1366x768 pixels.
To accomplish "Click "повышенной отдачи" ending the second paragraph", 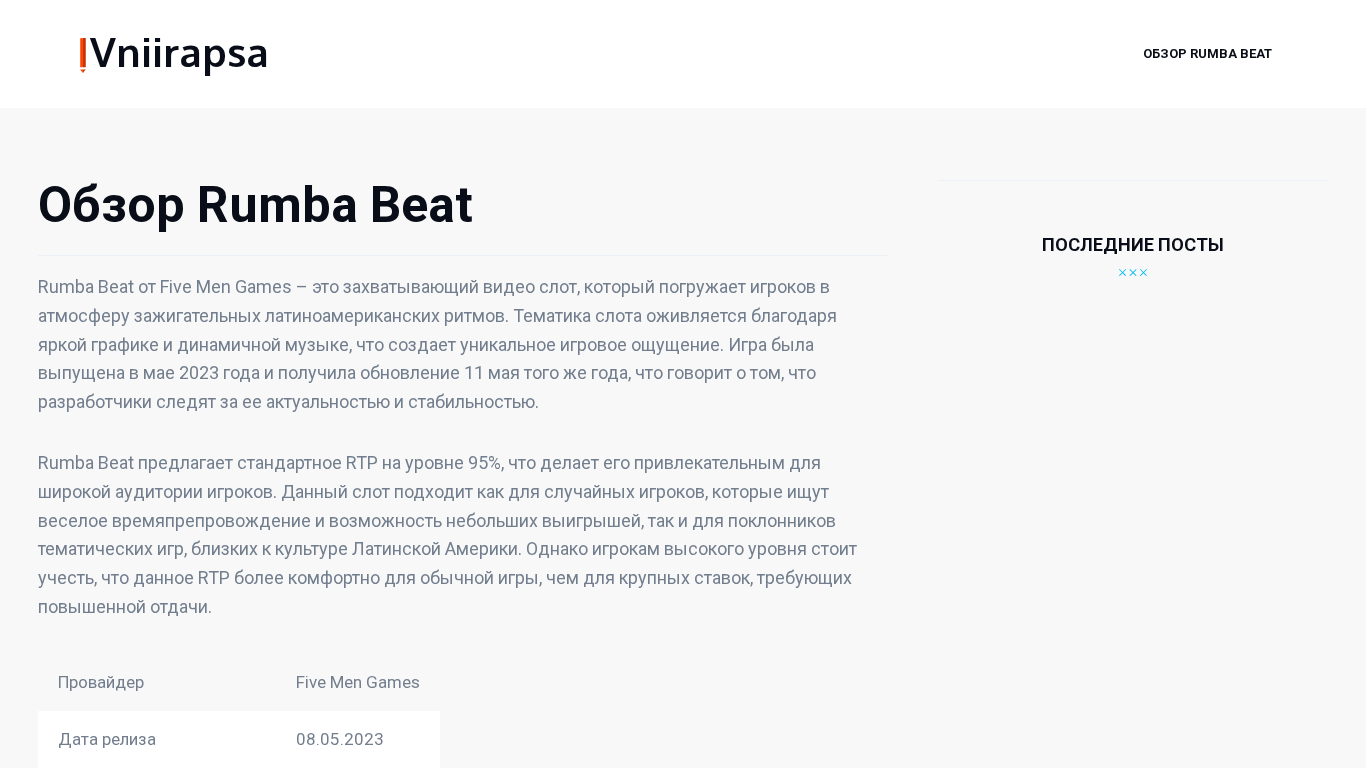I will (123, 607).
